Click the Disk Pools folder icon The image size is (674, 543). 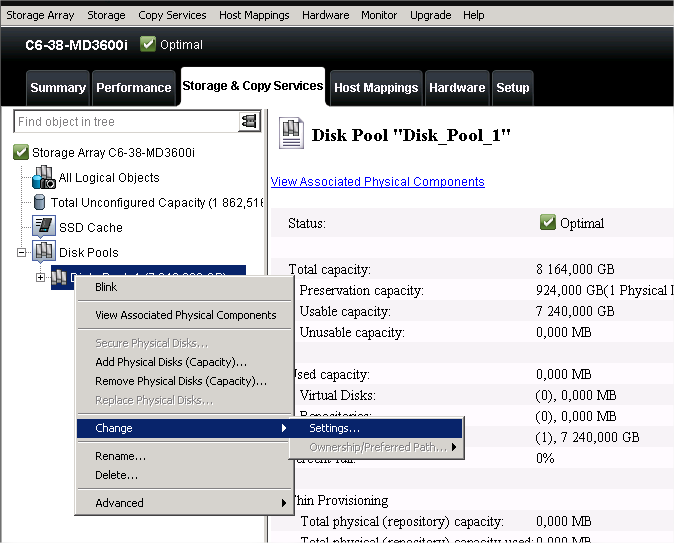point(44,252)
